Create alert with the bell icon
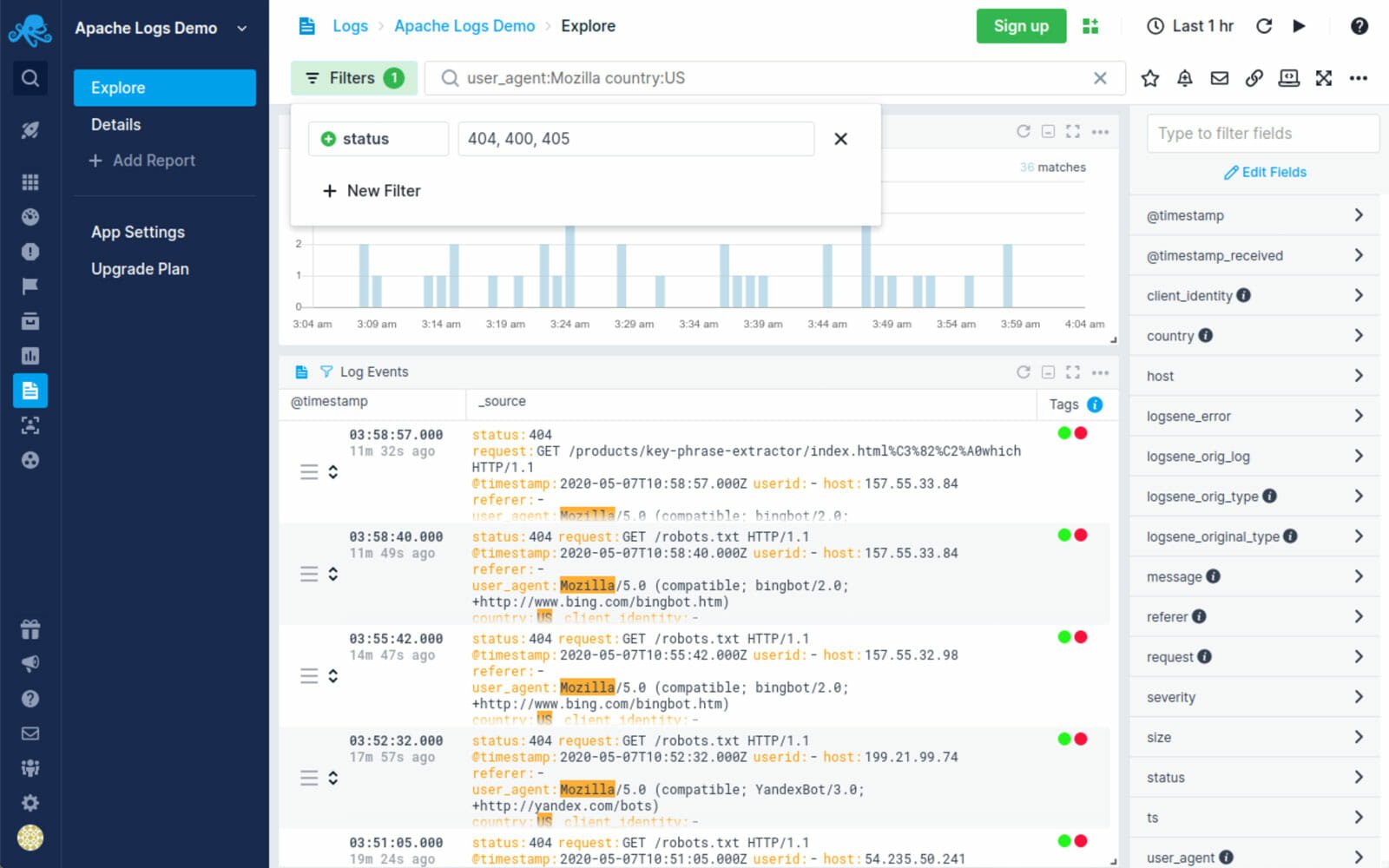The width and height of the screenshot is (1389, 868). coord(1185,78)
